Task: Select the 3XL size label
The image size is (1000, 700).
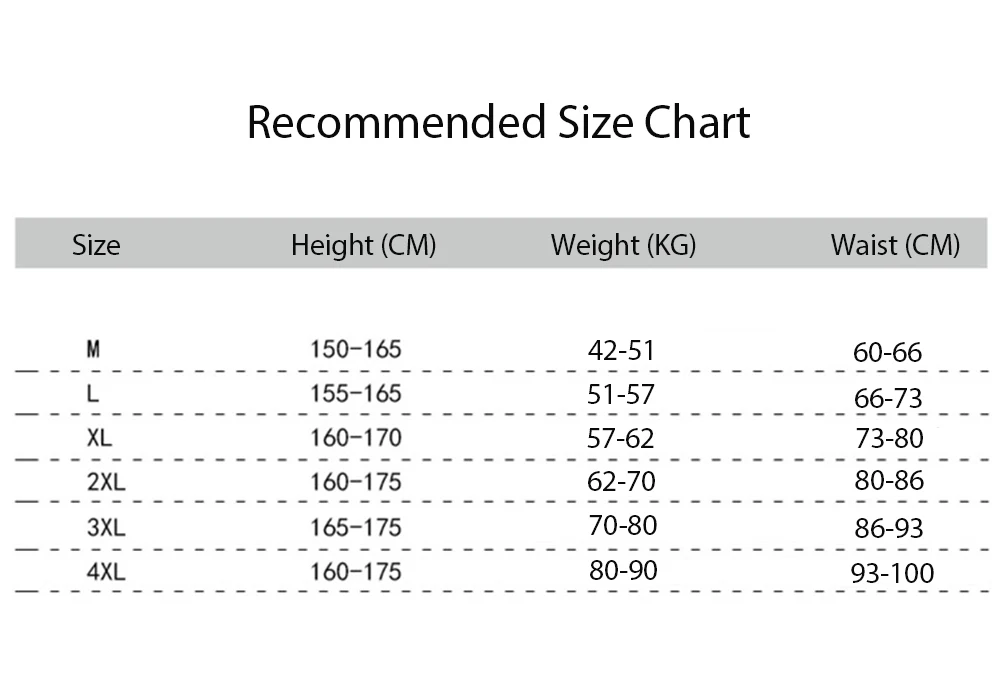Action: pos(106,527)
